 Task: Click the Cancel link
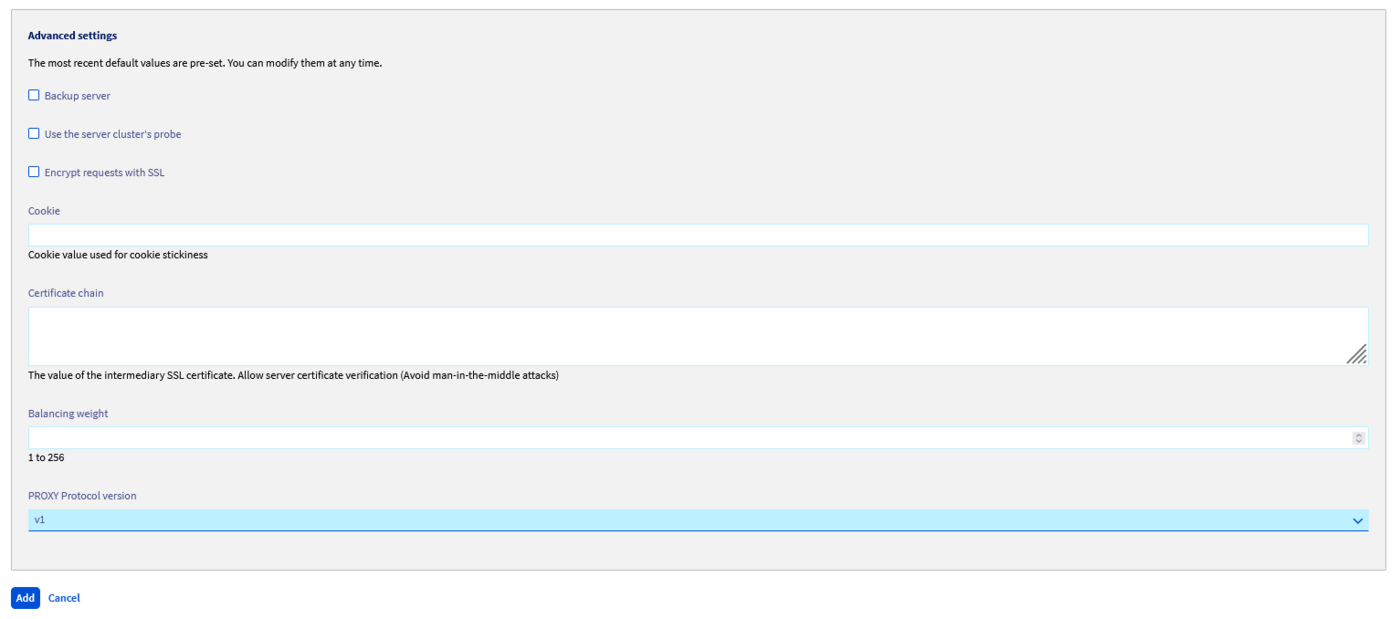click(64, 598)
